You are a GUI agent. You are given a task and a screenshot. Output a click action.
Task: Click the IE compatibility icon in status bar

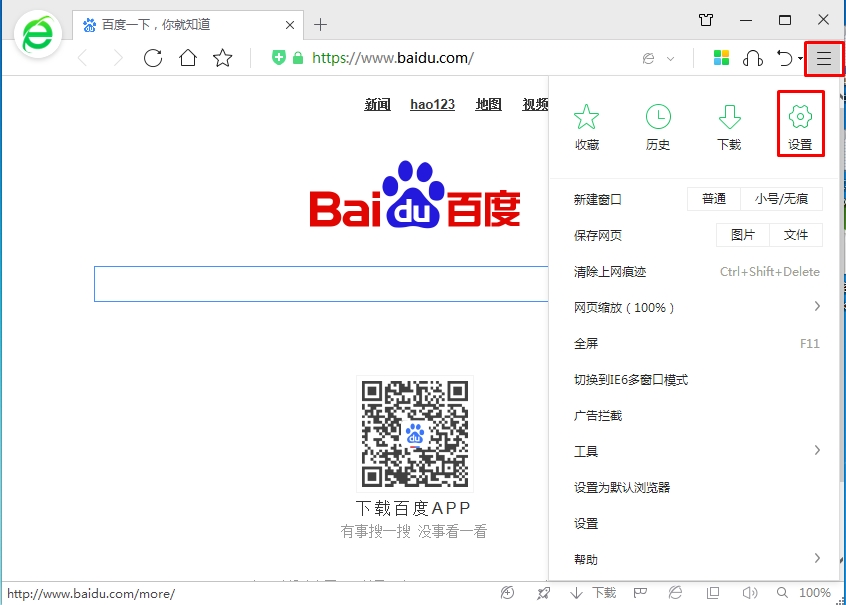click(673, 592)
